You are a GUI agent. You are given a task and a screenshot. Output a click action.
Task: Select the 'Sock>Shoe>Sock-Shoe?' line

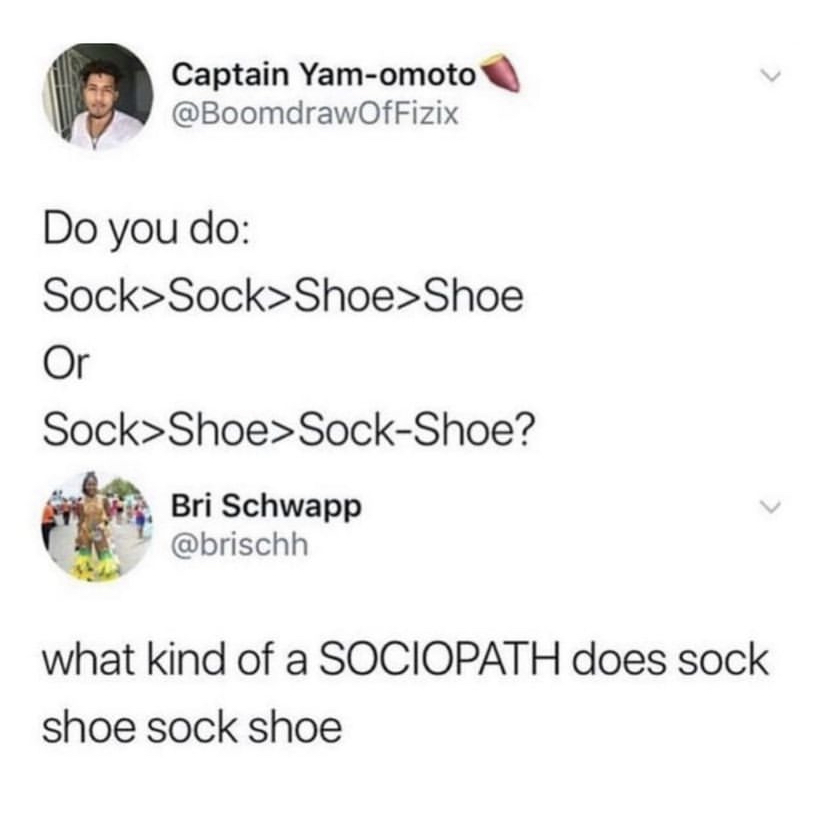(x=289, y=429)
